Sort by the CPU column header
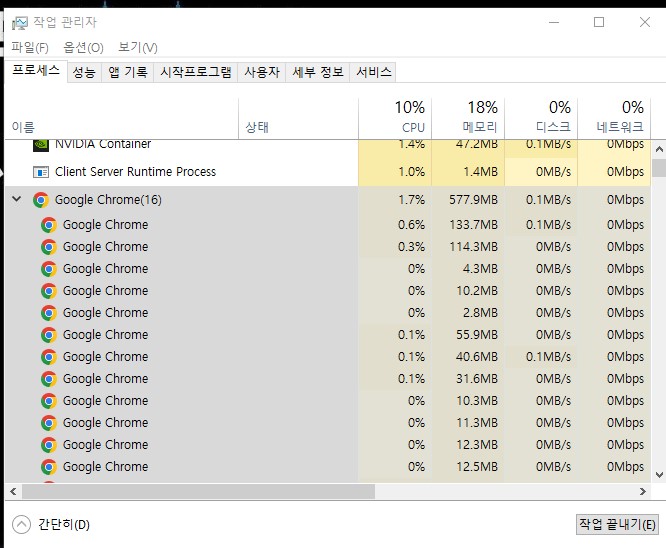The height and width of the screenshot is (548, 666). tap(395, 119)
